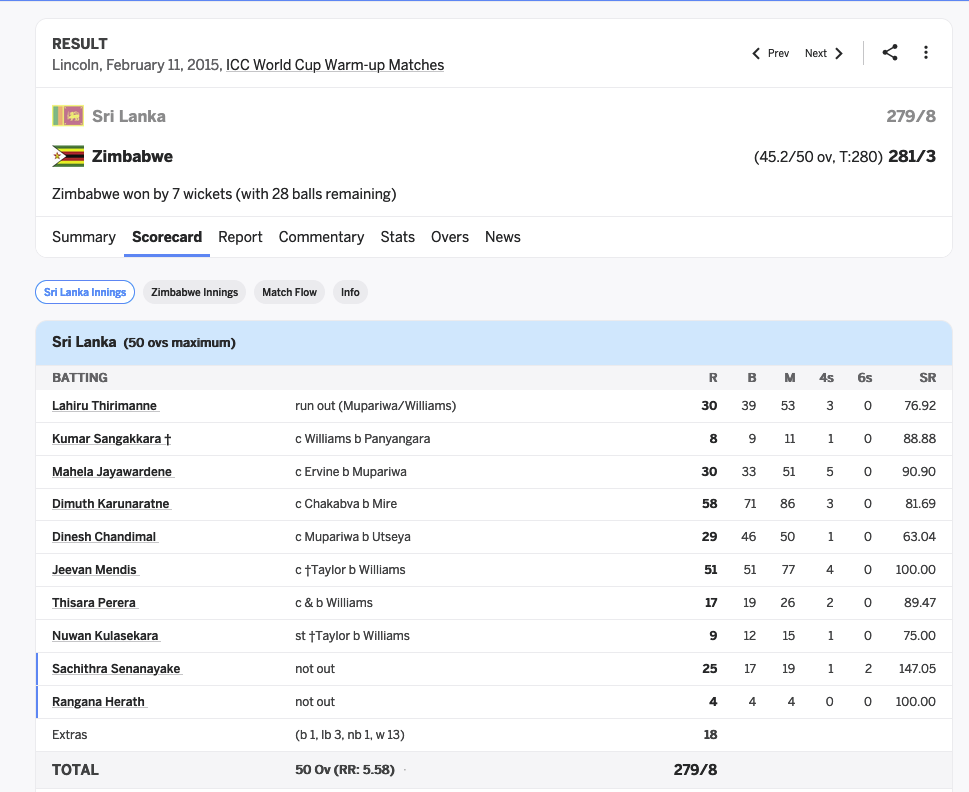Open the Stats tab
Viewport: 969px width, 792px height.
[x=397, y=237]
